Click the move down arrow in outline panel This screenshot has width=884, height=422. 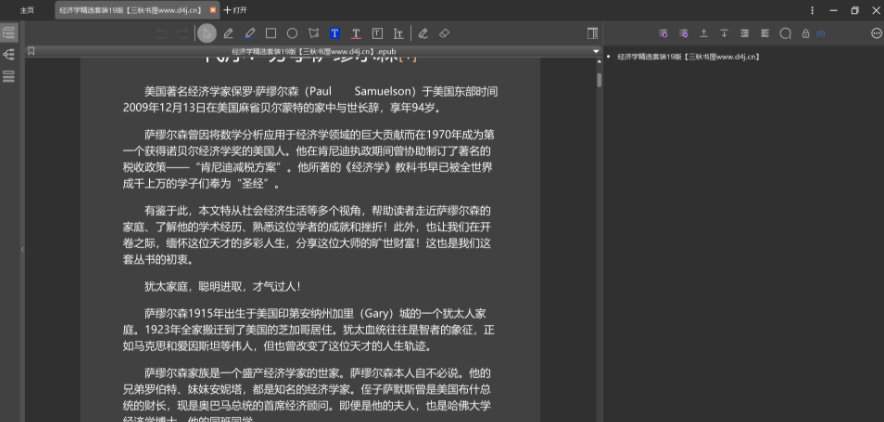click(724, 34)
